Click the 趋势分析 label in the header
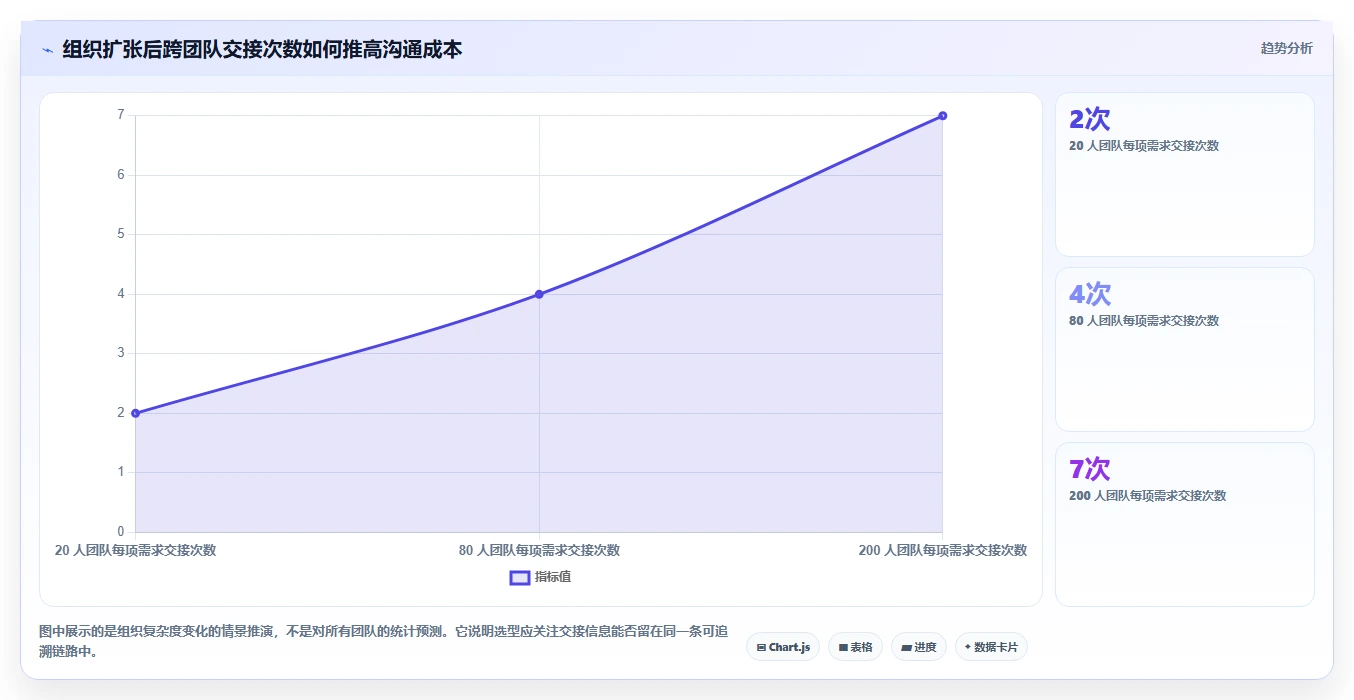This screenshot has width=1354, height=700. [x=1287, y=48]
